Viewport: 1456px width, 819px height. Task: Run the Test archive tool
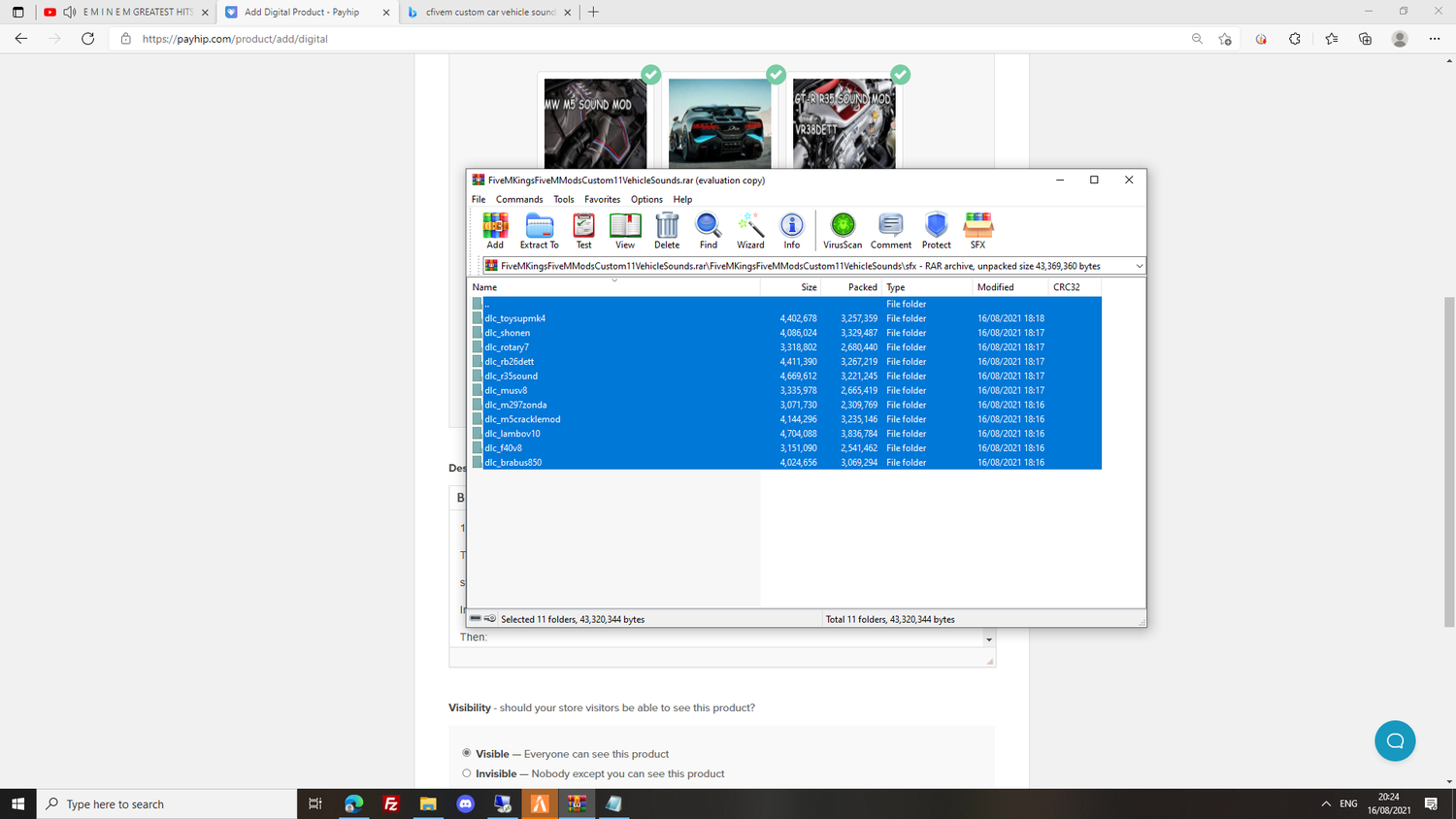tap(583, 231)
